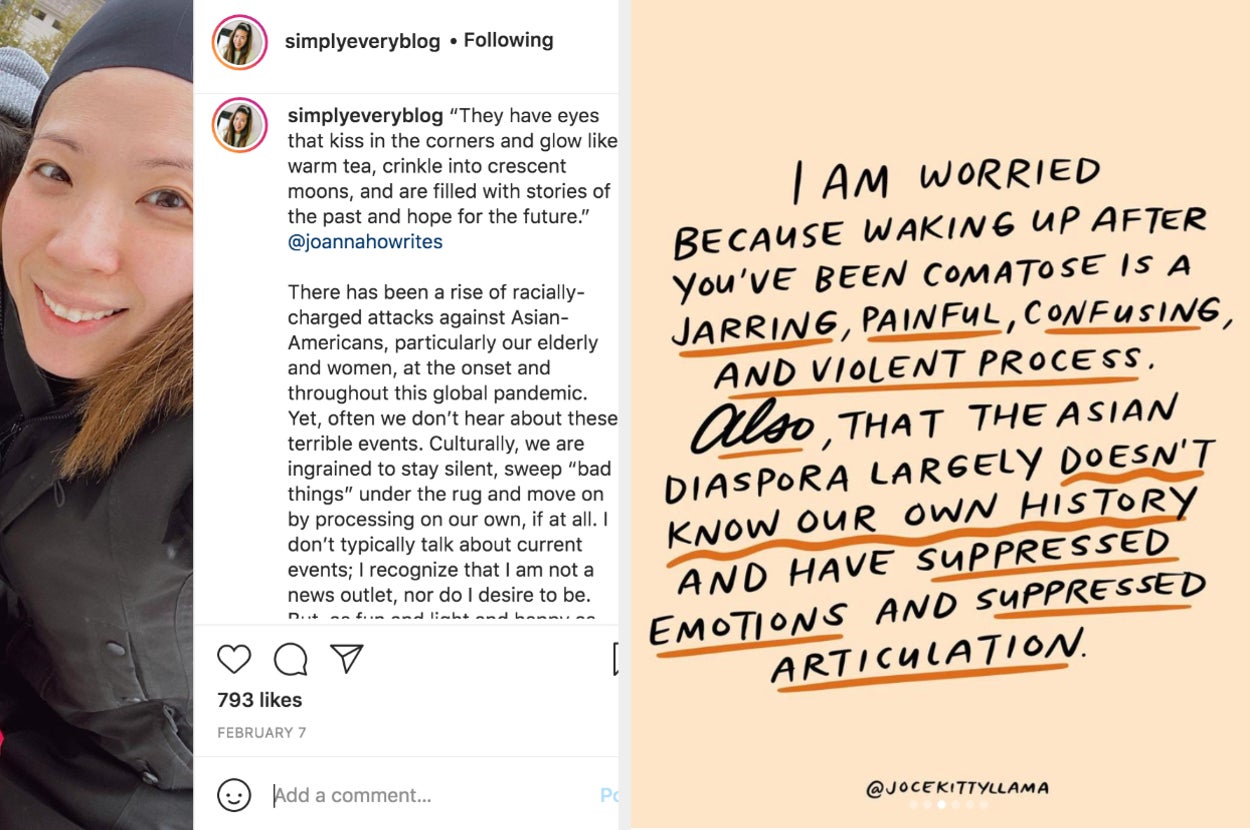Select the second carousel indicator dot
The image size is (1250, 830).
point(927,804)
